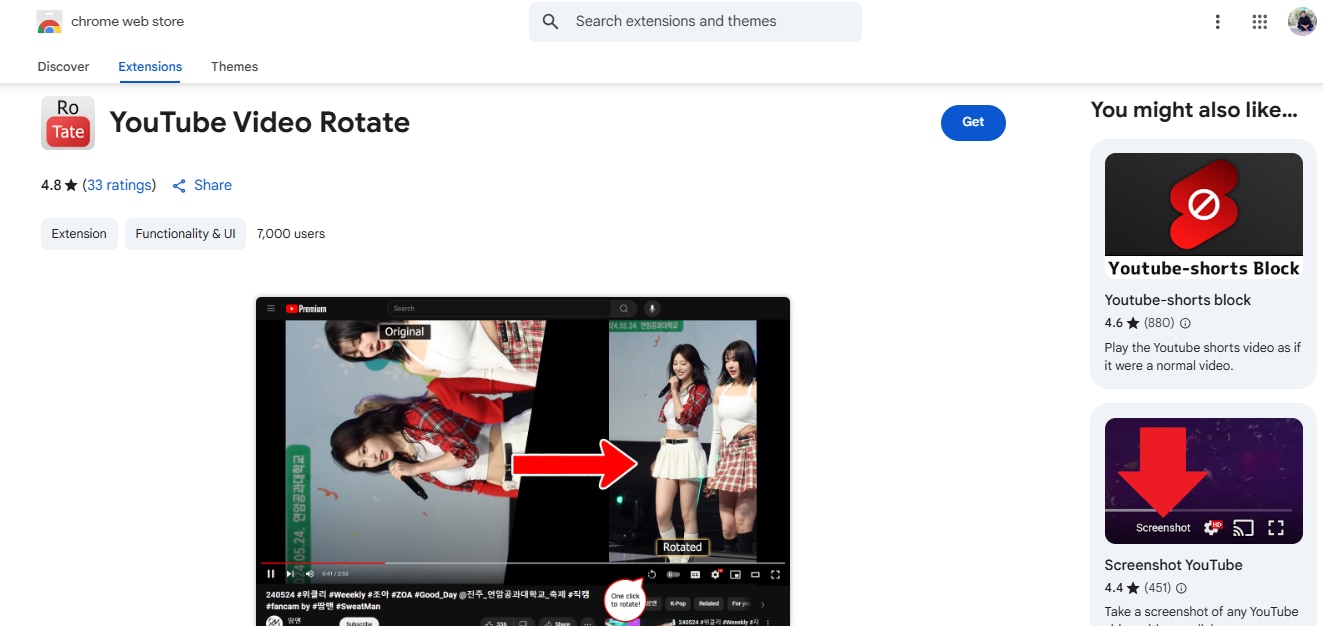Switch to the Discover tab
Image resolution: width=1323 pixels, height=626 pixels.
pyautogui.click(x=63, y=67)
